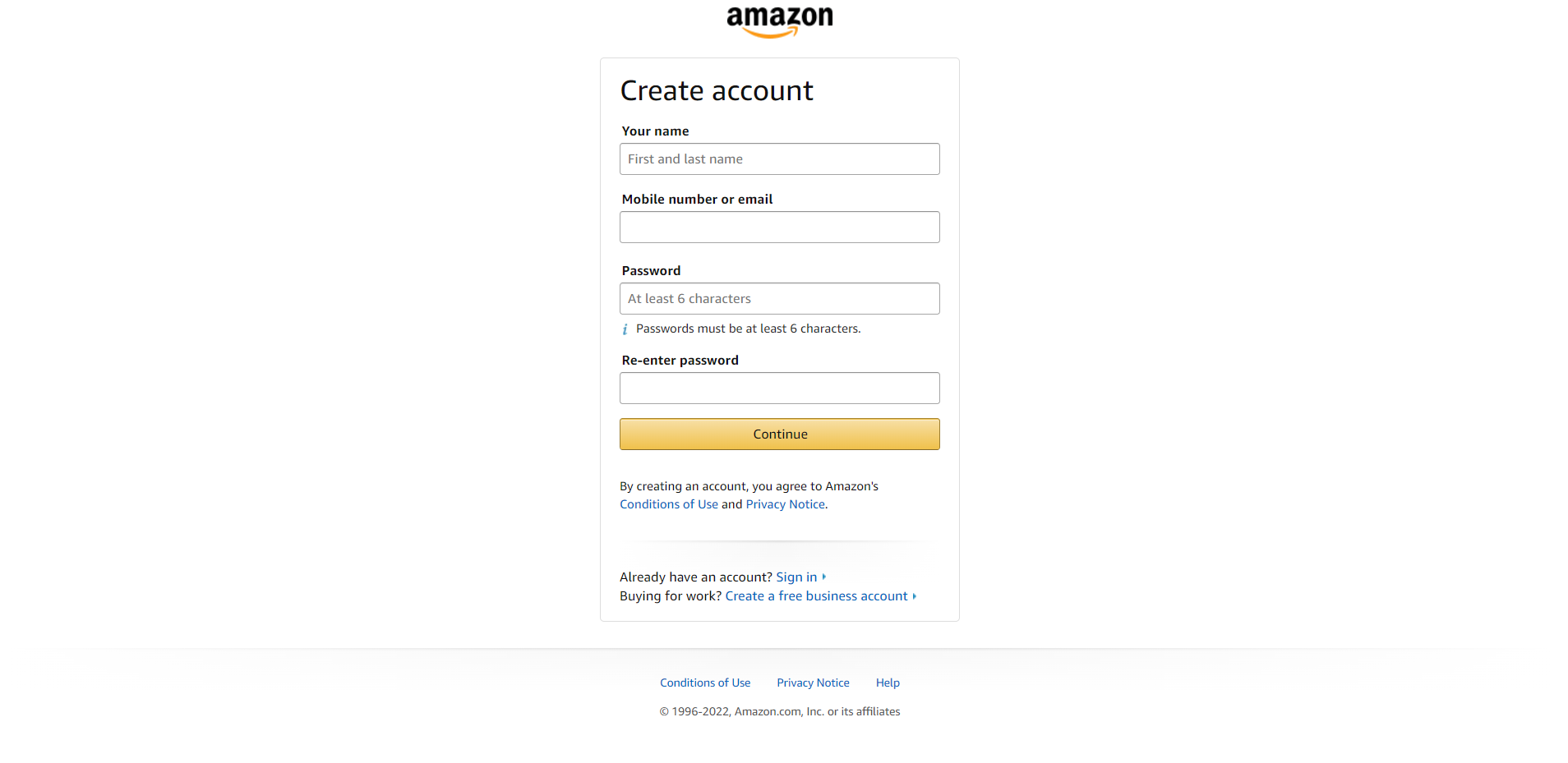Activate the Password input field

[779, 299]
